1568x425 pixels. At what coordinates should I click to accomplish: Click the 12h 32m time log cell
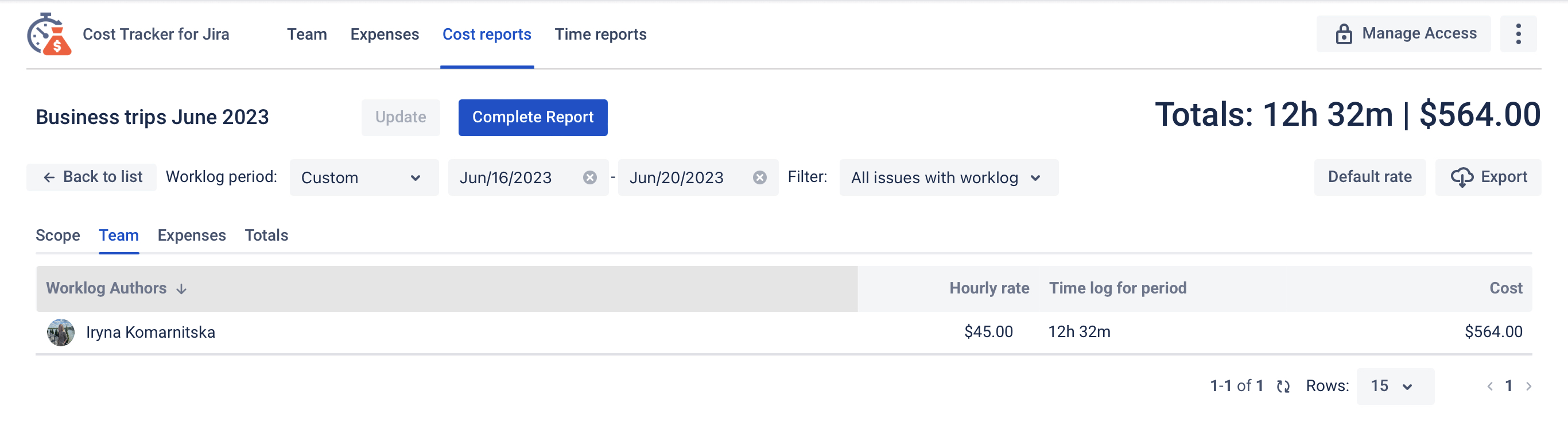click(1079, 332)
